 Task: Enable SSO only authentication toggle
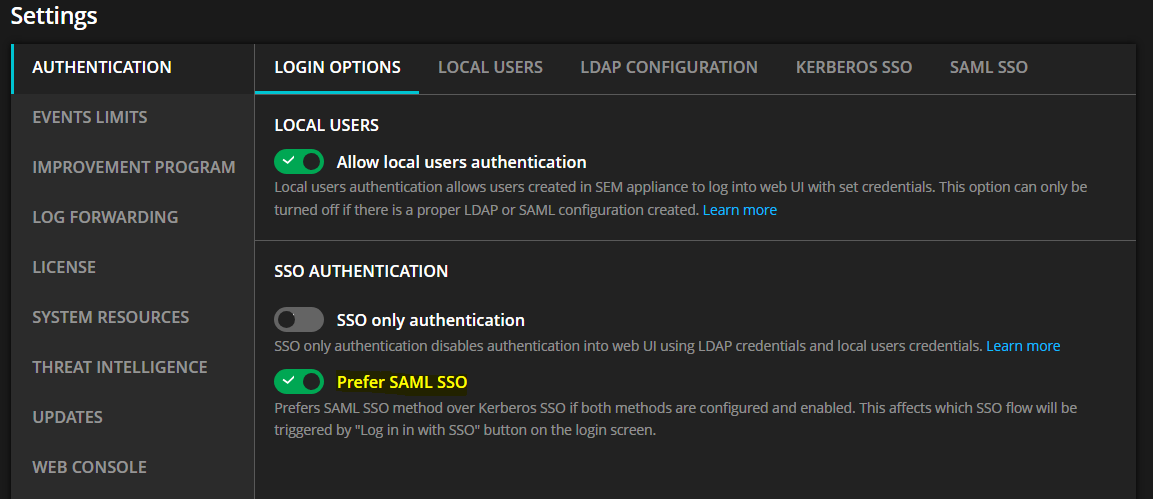coord(299,320)
